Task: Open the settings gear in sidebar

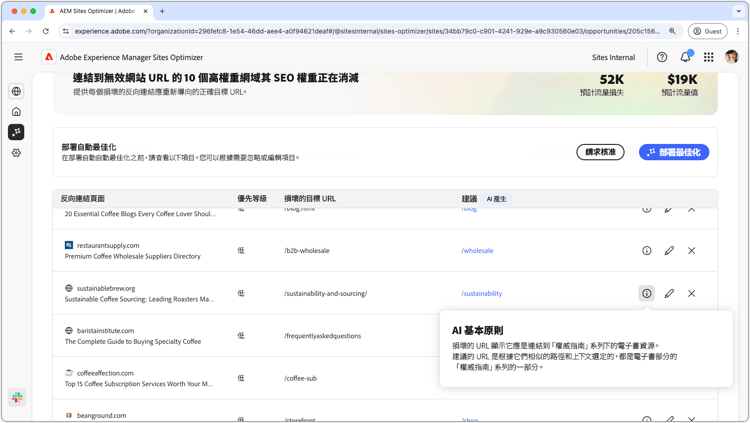Action: 16,153
